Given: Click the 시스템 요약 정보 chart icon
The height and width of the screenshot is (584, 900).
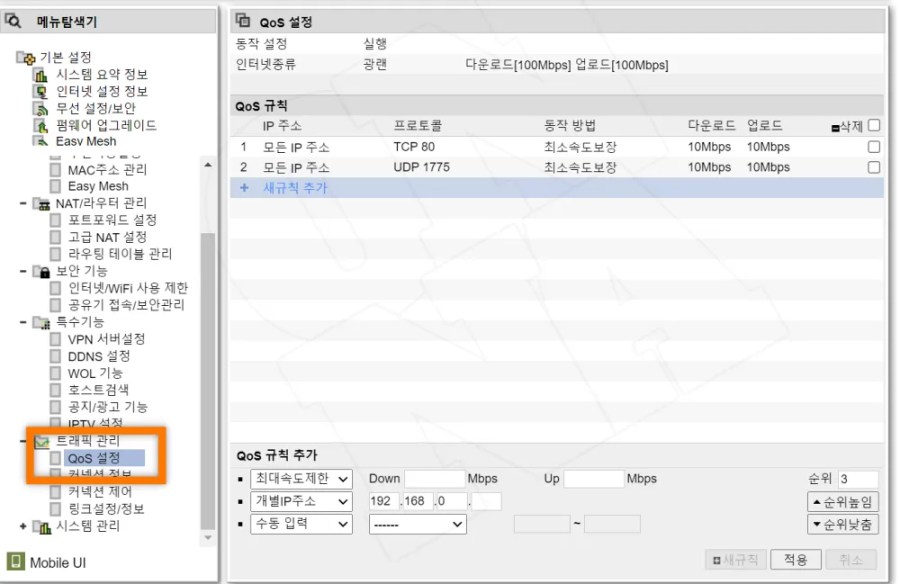Looking at the screenshot, I should point(43,75).
